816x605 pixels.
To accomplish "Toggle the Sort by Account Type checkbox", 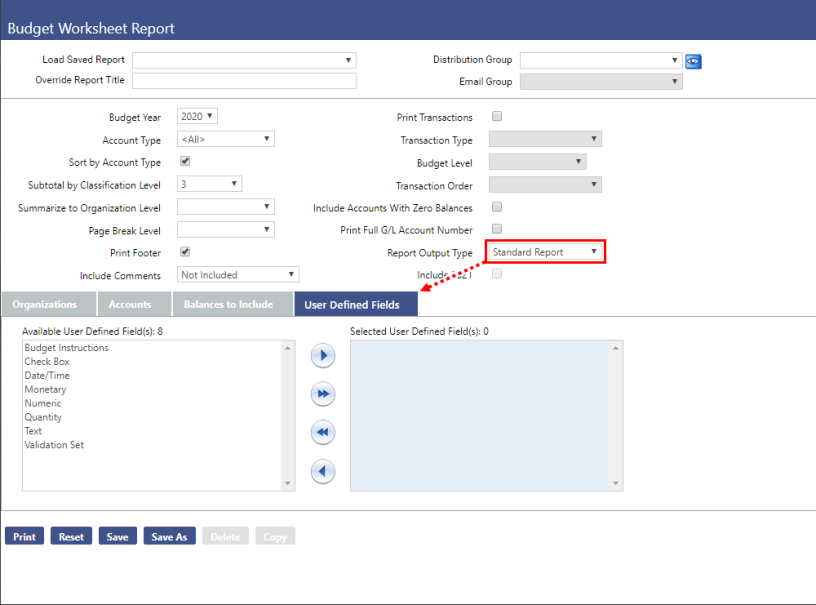I will point(185,162).
